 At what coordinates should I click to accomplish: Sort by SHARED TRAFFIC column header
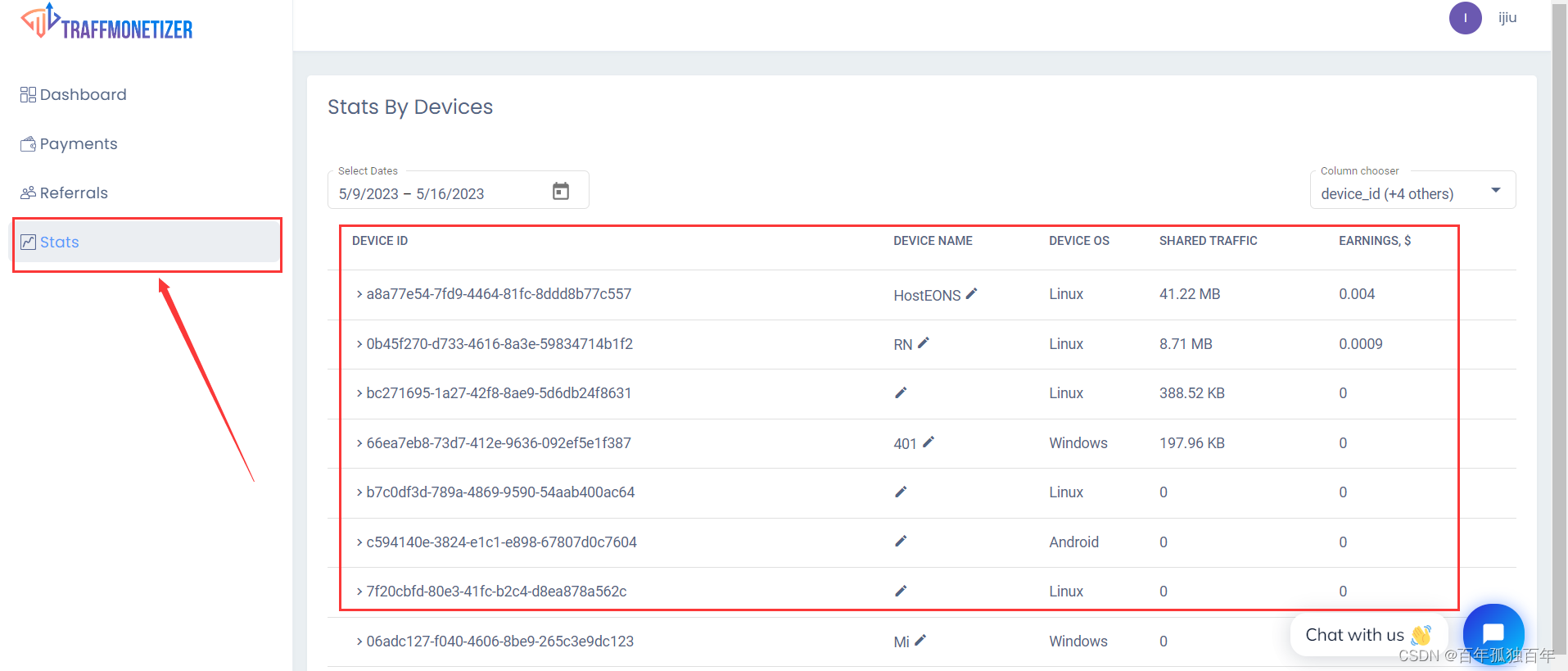[1208, 241]
